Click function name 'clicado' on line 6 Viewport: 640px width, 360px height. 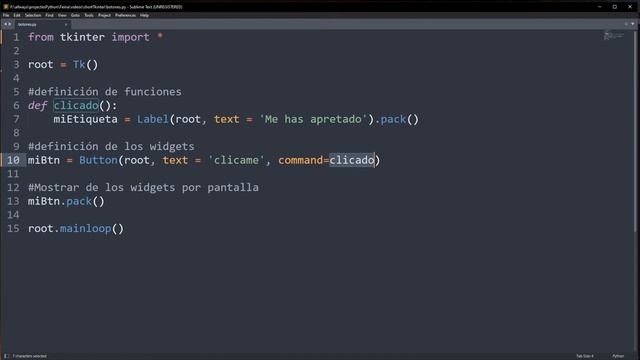[76, 105]
